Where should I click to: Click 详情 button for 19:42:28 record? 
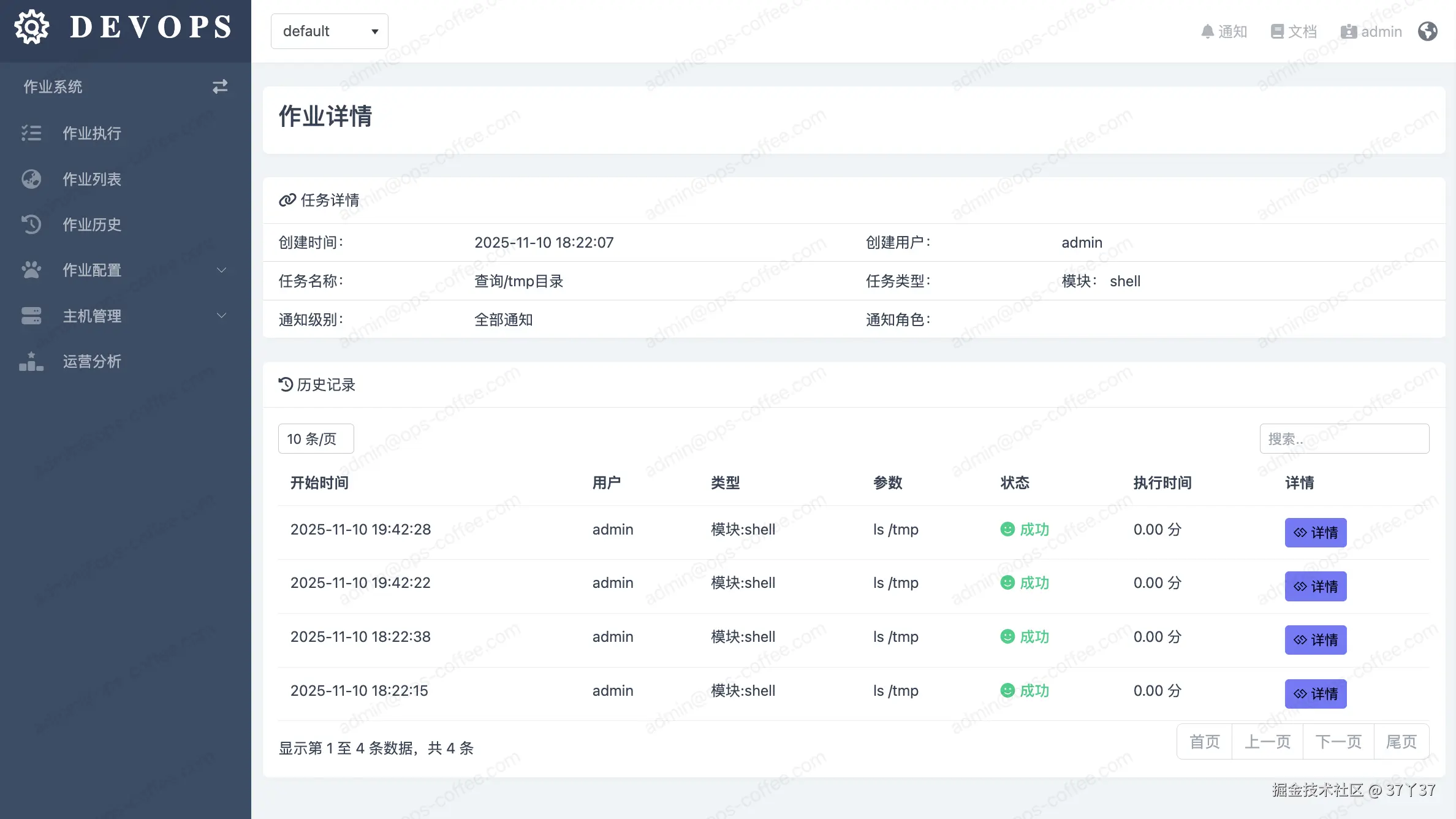pyautogui.click(x=1315, y=533)
